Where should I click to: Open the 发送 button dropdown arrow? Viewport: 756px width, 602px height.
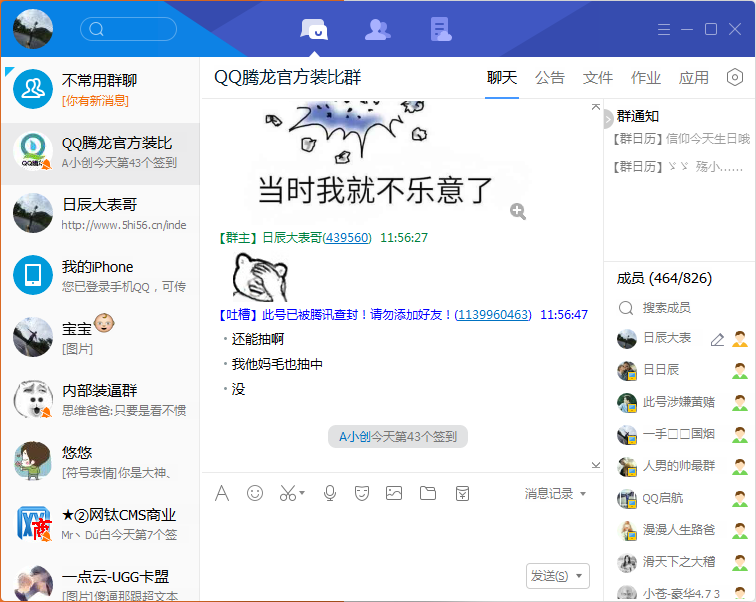(580, 576)
